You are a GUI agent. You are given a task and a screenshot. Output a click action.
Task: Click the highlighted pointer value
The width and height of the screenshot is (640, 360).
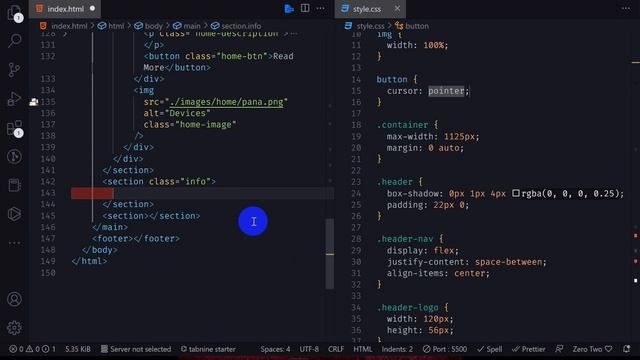coord(446,91)
